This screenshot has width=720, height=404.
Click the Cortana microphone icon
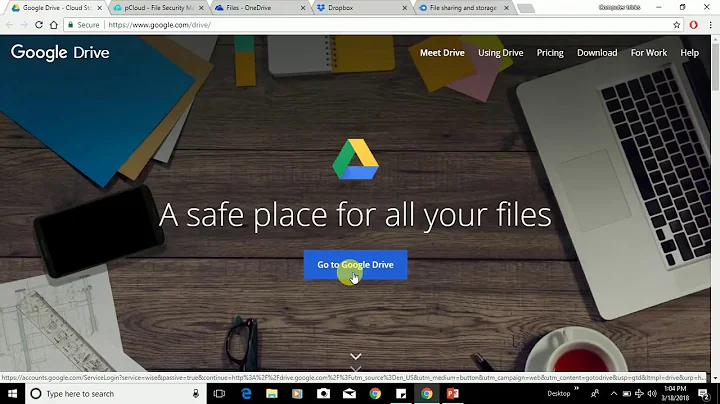196,393
